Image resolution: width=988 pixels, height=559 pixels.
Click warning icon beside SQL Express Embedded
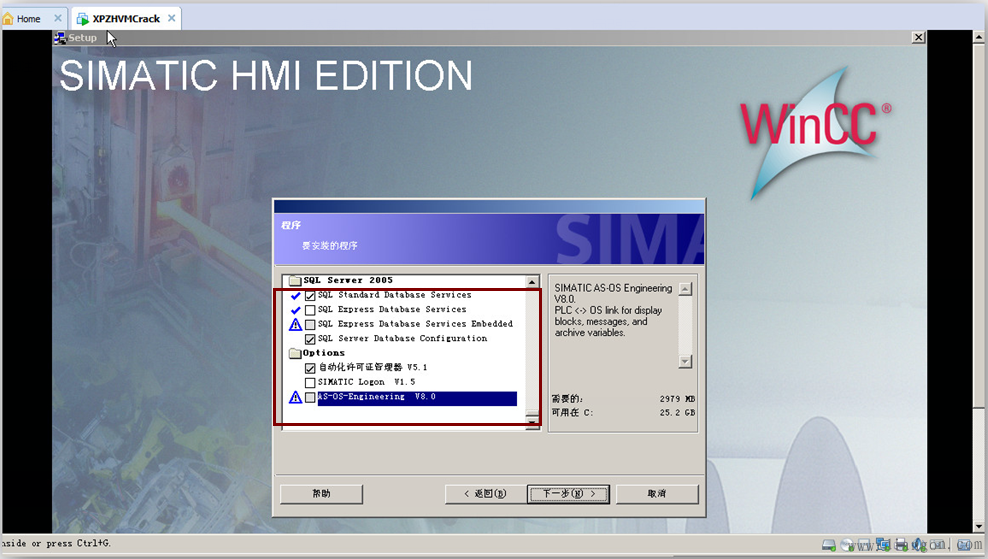tap(295, 324)
